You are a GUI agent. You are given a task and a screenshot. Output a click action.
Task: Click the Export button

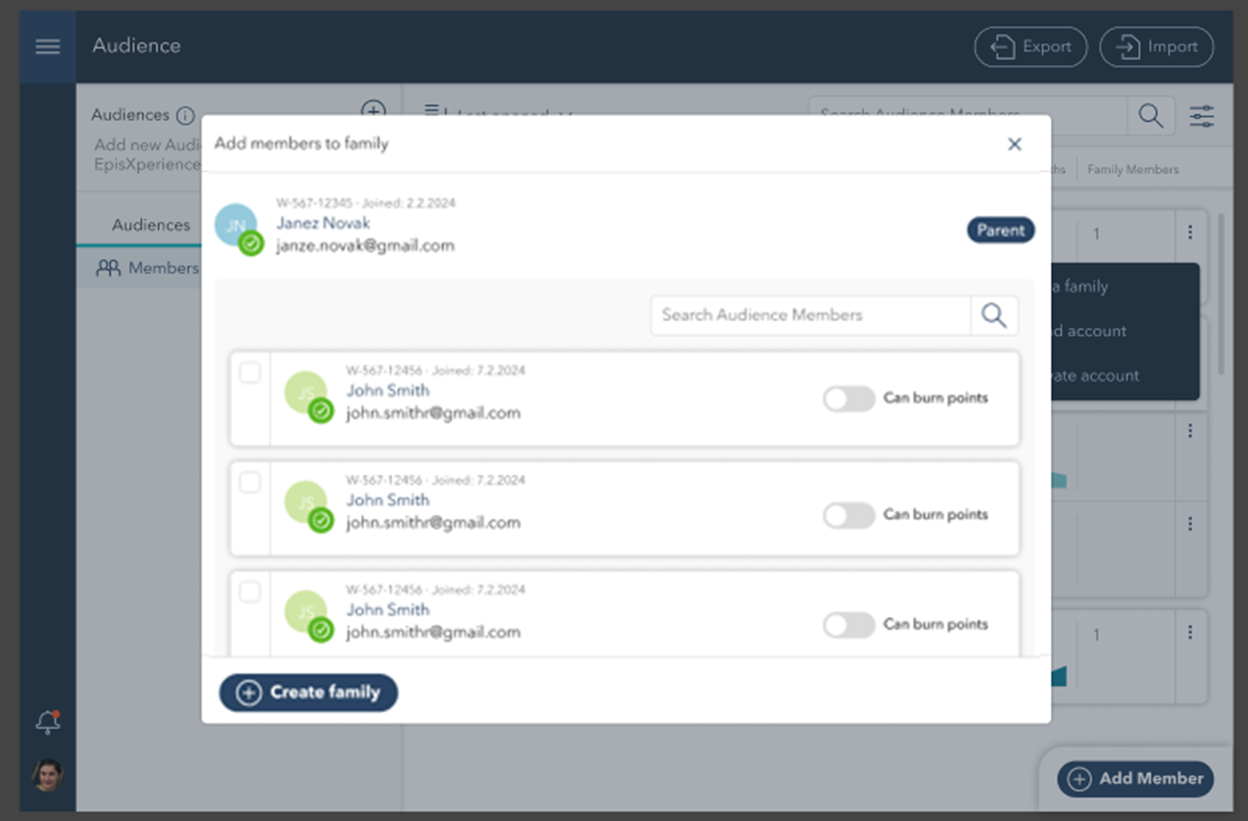[x=1031, y=47]
